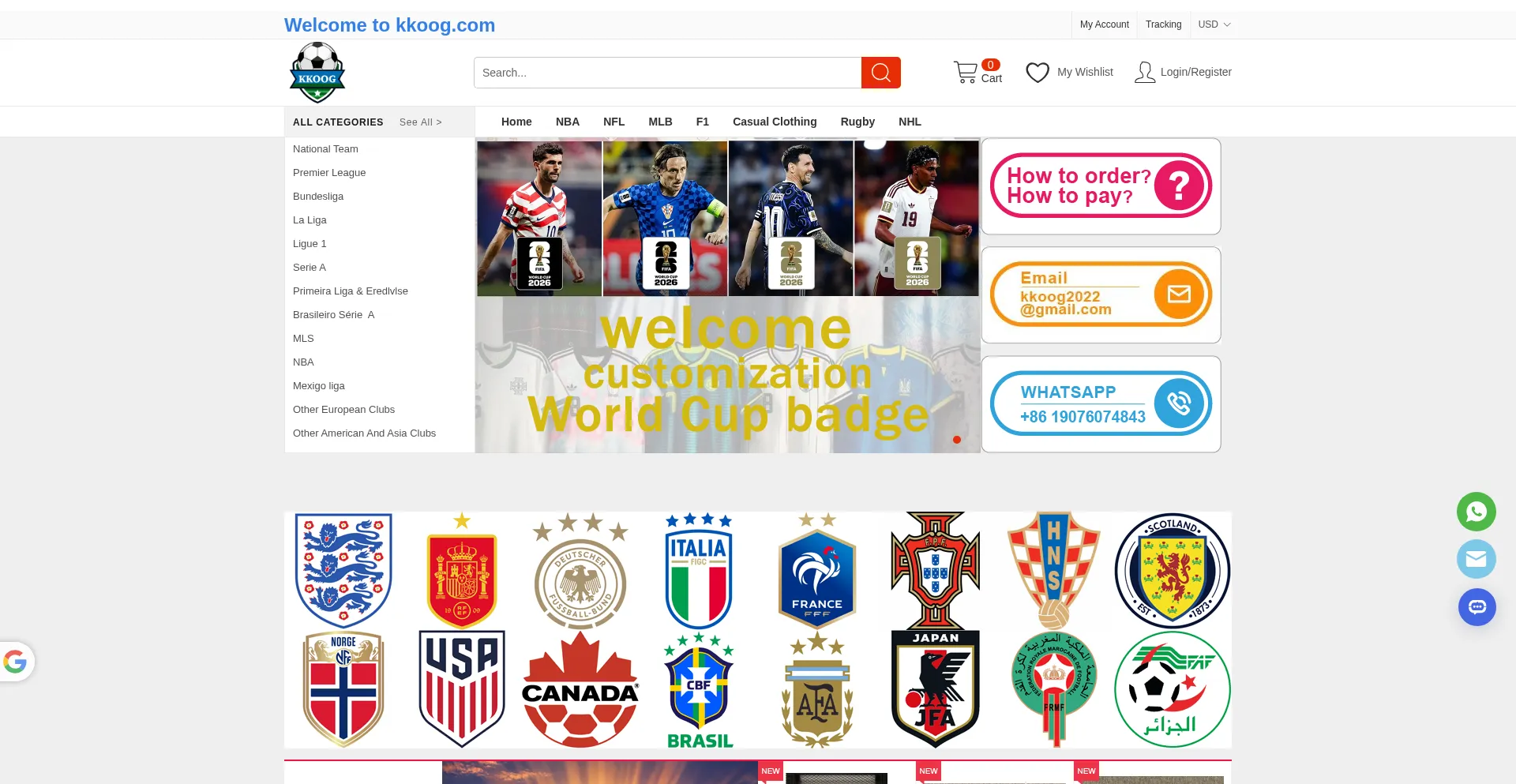This screenshot has width=1516, height=784.
Task: Click the Welcome to kkoog.com heading
Action: click(389, 25)
